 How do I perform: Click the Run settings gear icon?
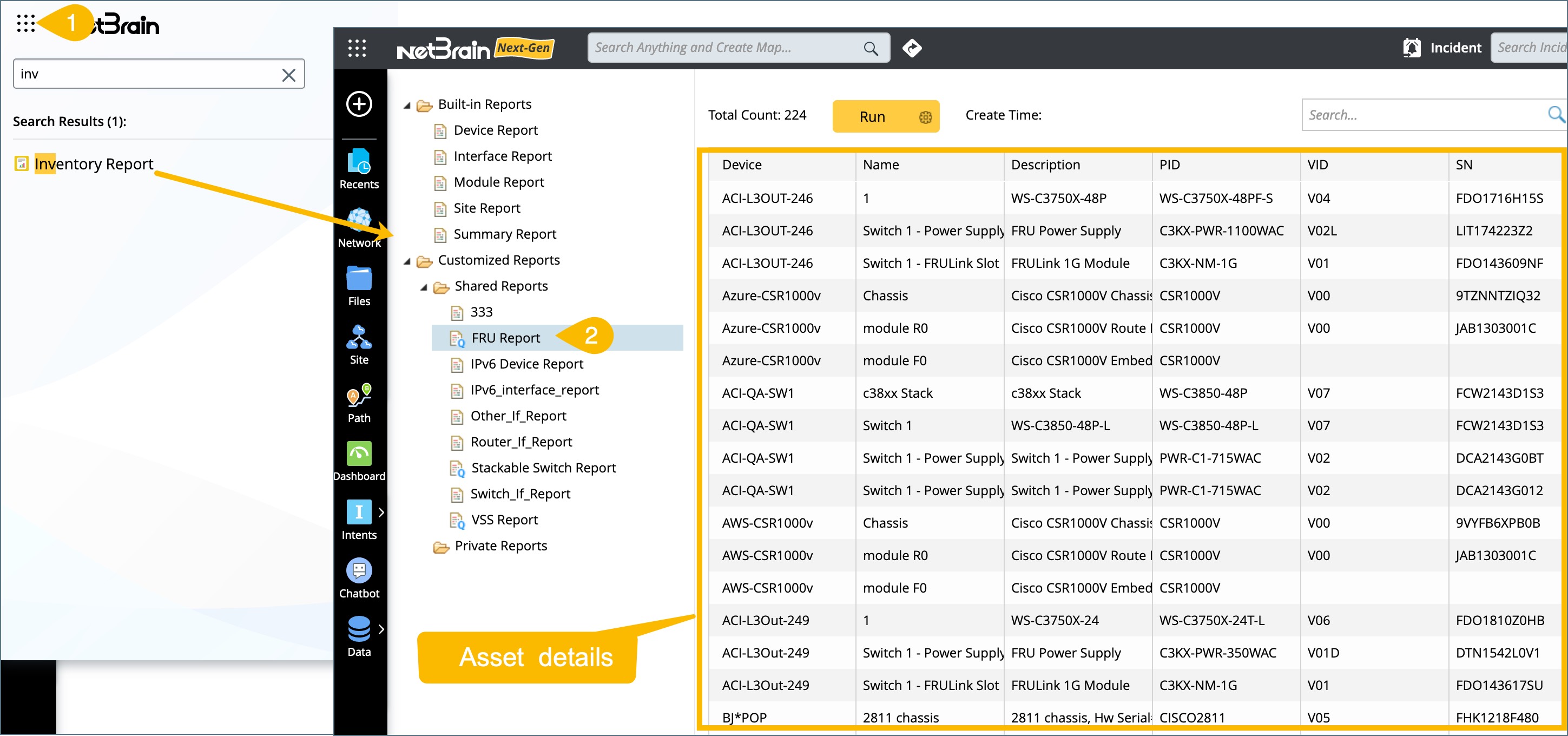(925, 117)
